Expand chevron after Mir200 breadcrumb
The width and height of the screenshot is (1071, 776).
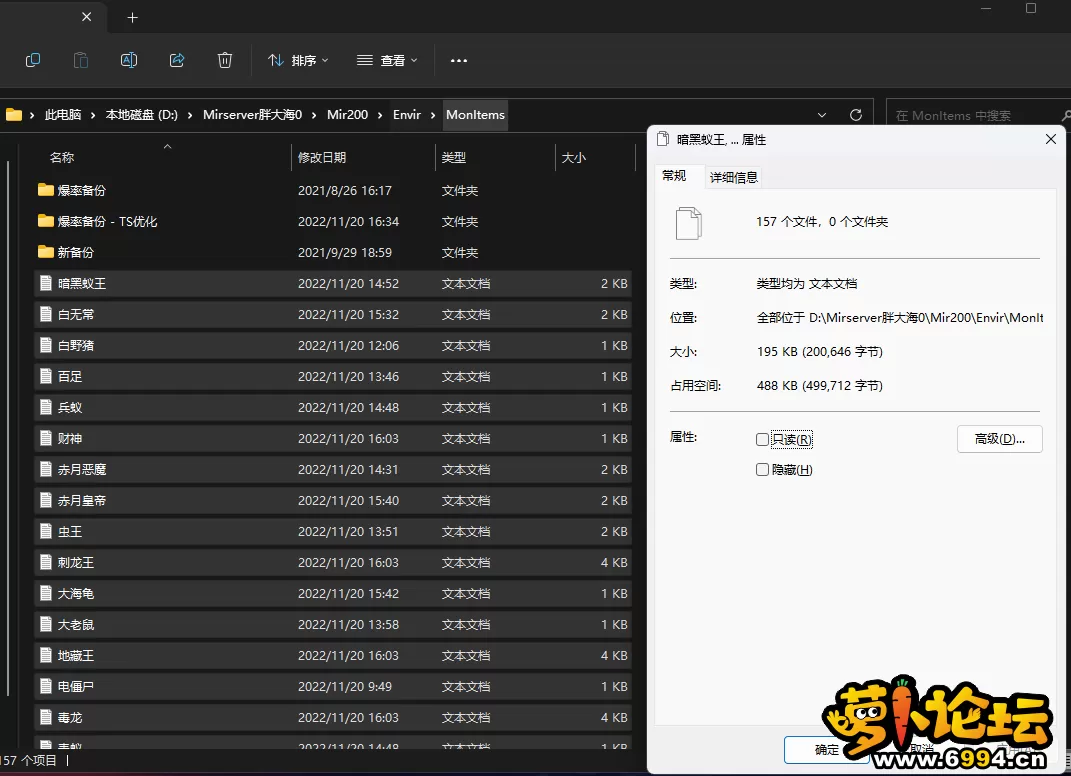(380, 115)
